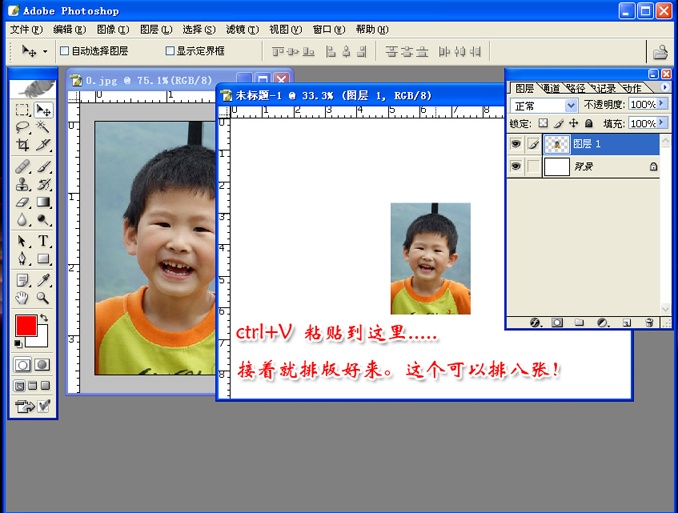Switch to 通道 channels tab
The width and height of the screenshot is (678, 513).
(550, 88)
